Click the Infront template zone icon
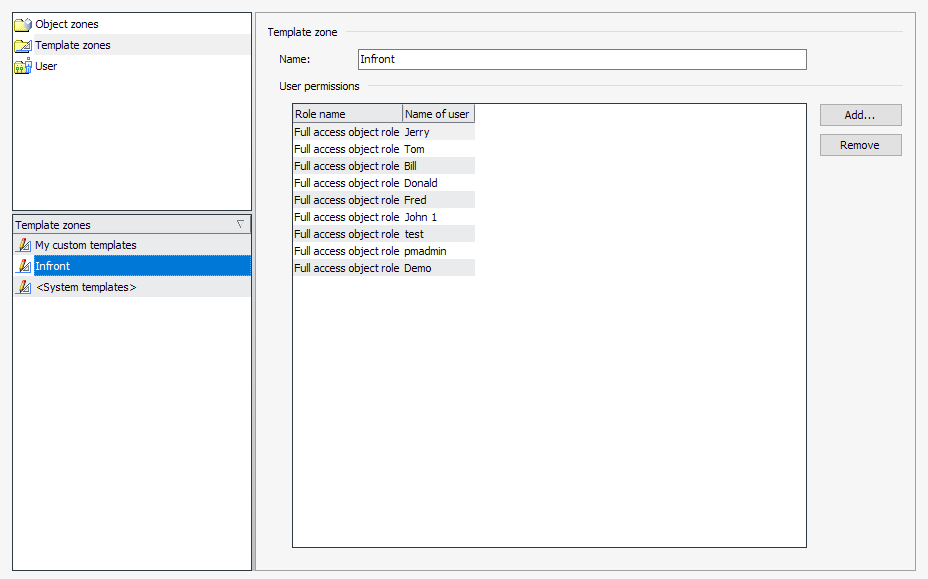This screenshot has width=928, height=579. [x=24, y=266]
